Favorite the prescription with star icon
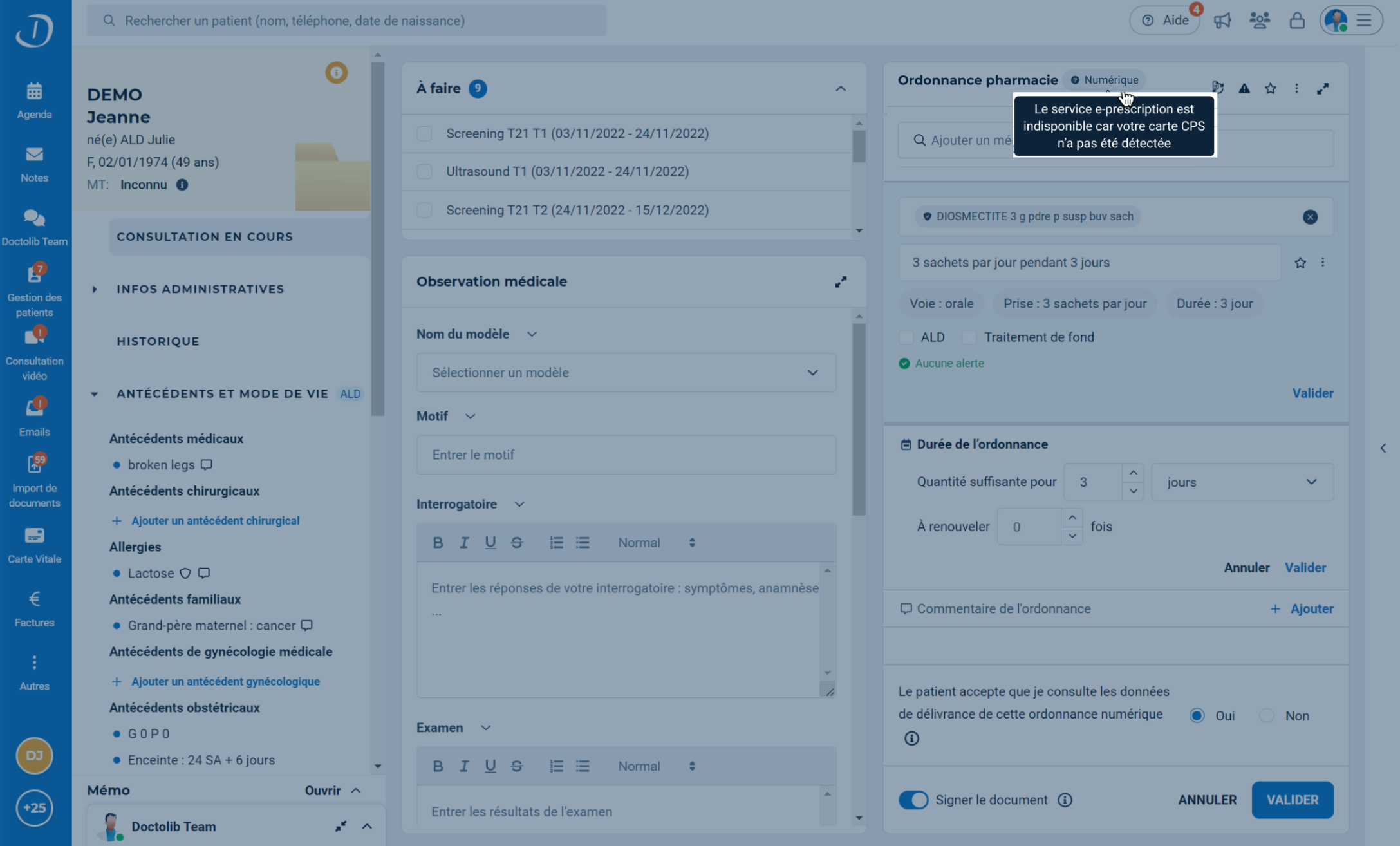 (x=1270, y=89)
